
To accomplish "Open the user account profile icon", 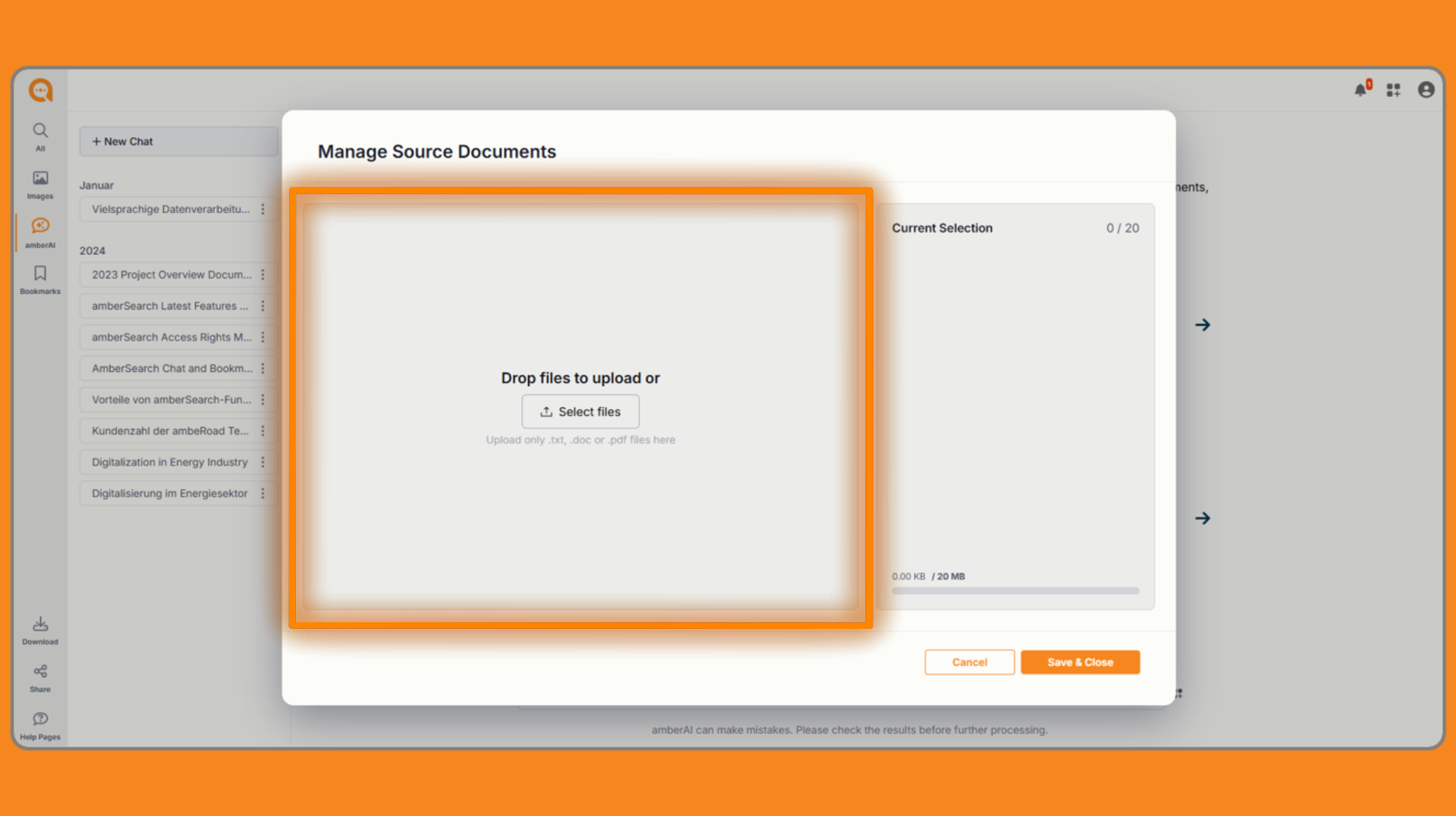I will 1425,89.
